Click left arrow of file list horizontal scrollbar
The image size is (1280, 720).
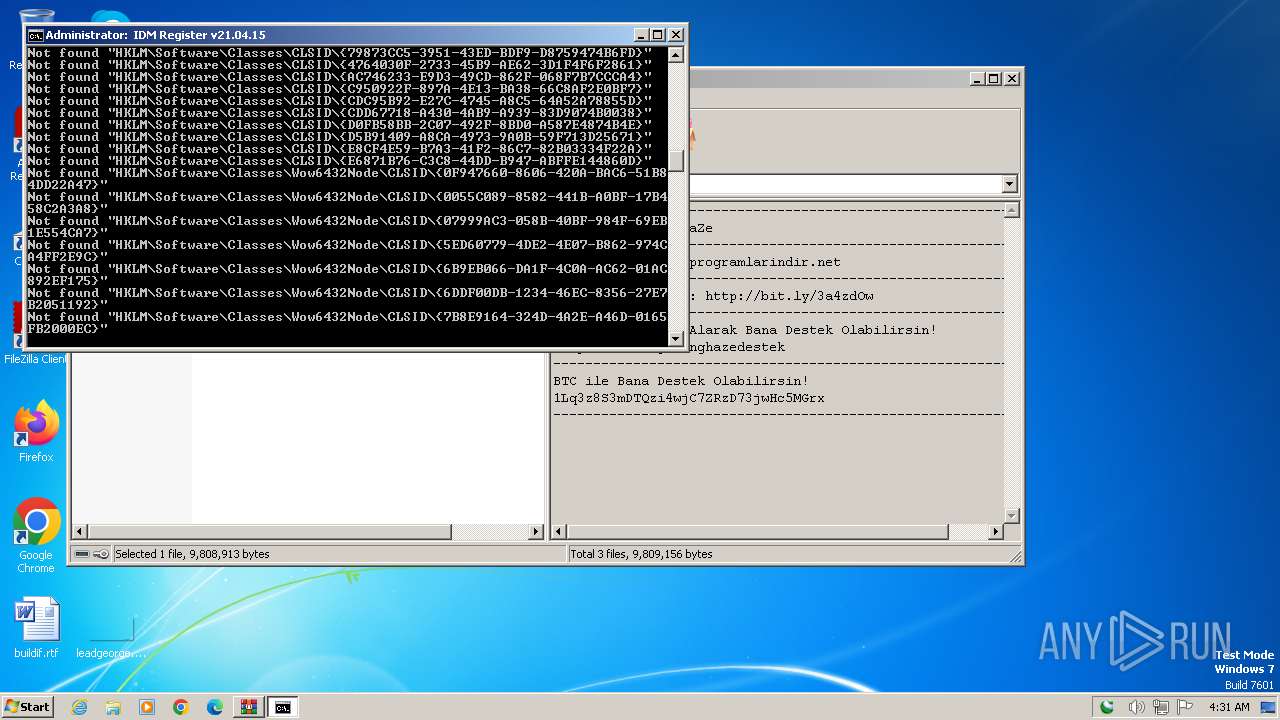coord(81,532)
